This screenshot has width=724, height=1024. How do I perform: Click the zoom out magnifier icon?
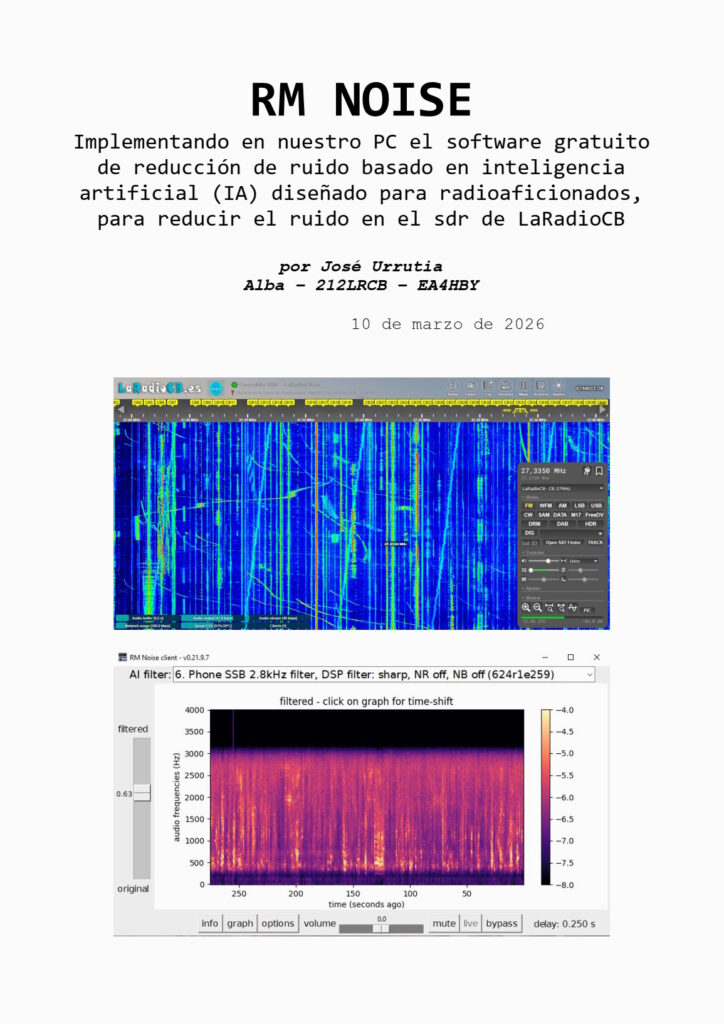click(538, 607)
